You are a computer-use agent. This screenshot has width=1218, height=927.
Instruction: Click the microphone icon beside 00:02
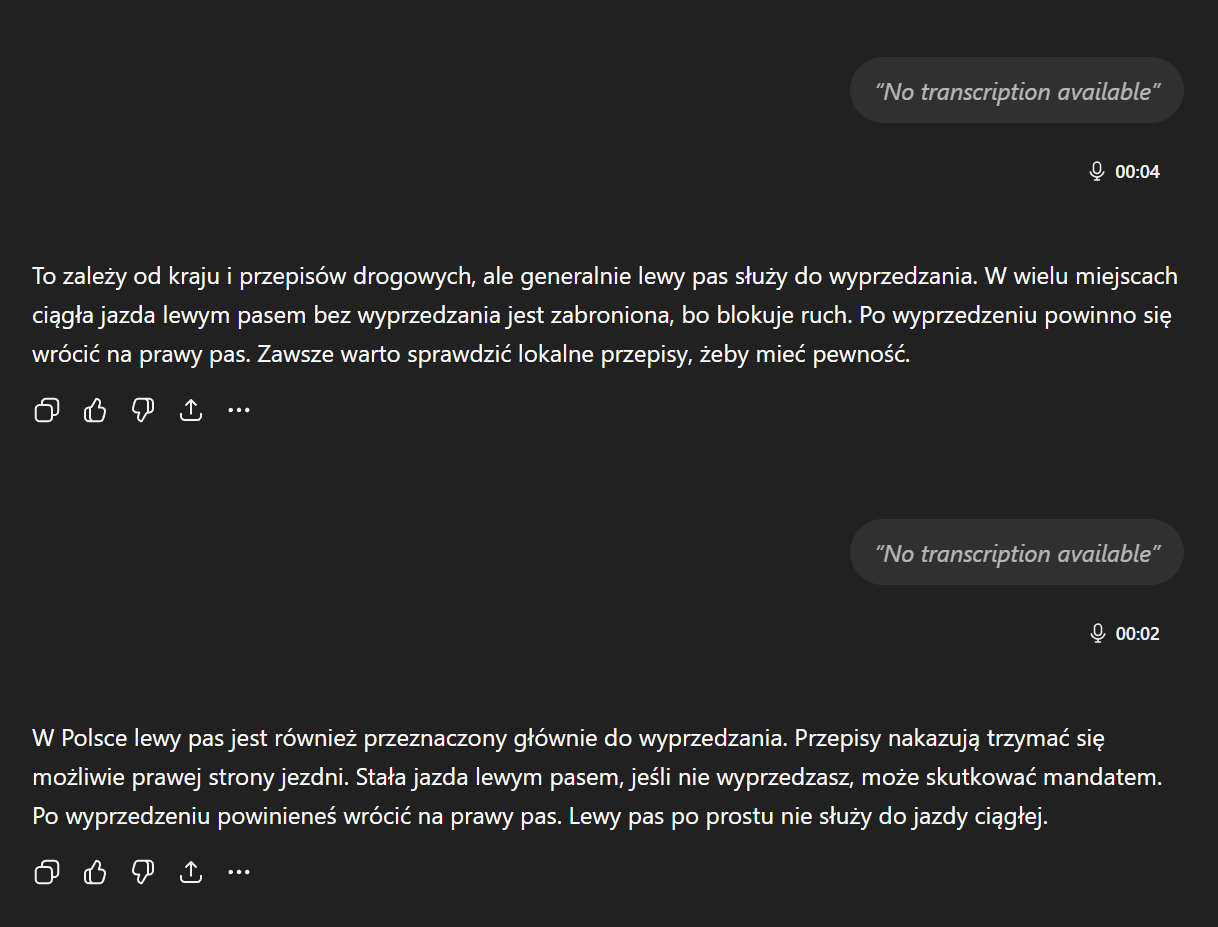pos(1097,633)
